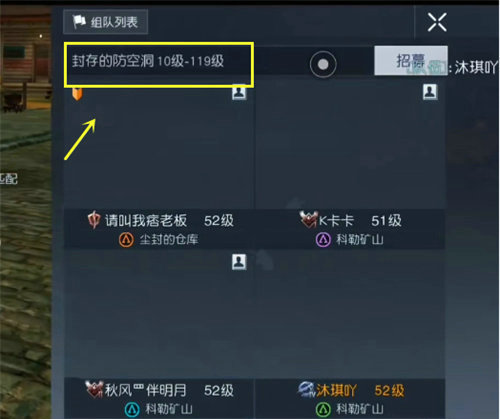Tap the 招募 recruit button
This screenshot has height=419, width=500.
point(411,60)
